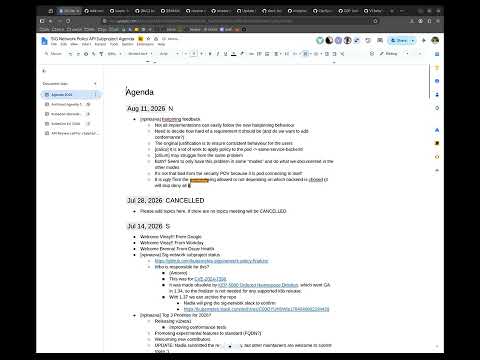Activate the paint format tool
The image size is (480, 360).
[x=101, y=54]
